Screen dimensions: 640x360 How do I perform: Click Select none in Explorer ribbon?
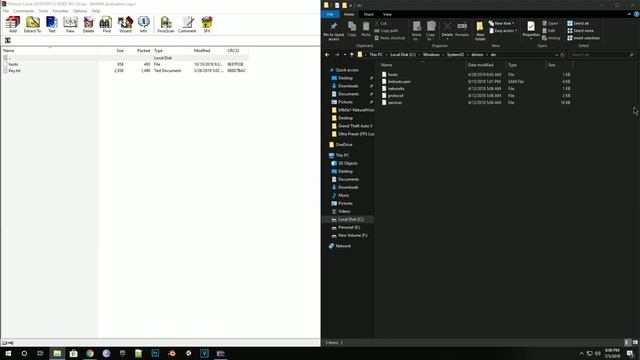(580, 31)
